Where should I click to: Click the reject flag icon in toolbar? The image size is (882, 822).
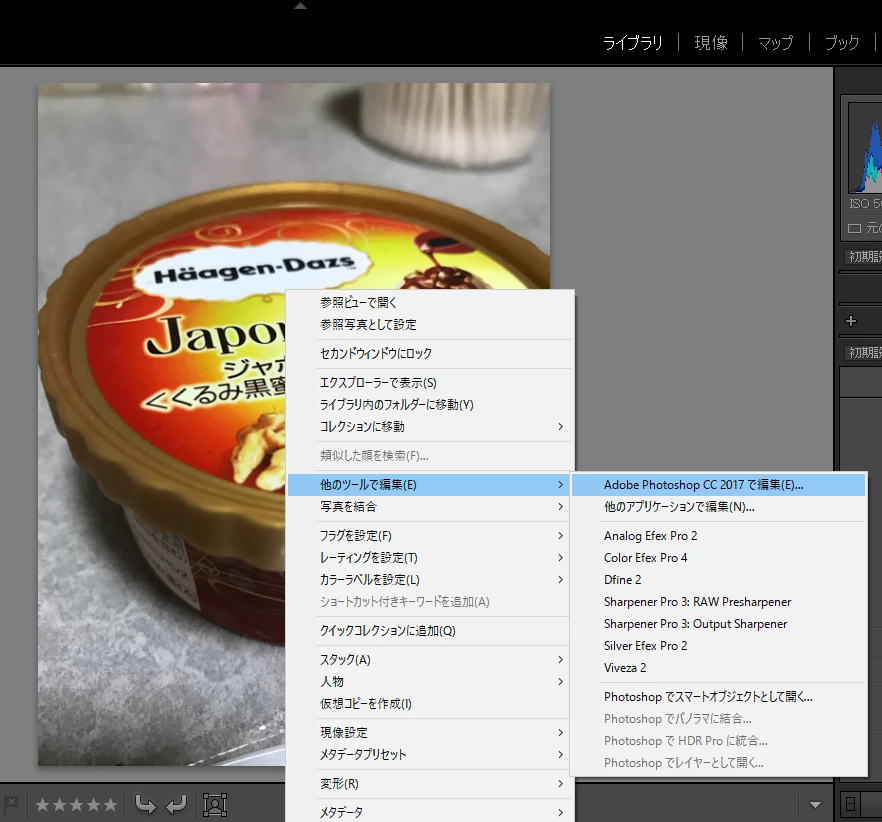point(11,802)
